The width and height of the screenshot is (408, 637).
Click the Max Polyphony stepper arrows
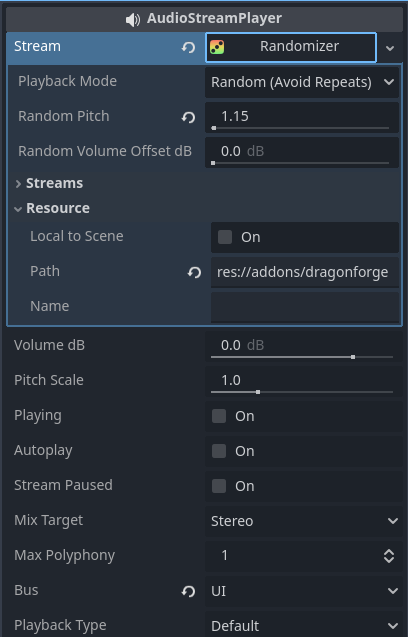tap(389, 556)
